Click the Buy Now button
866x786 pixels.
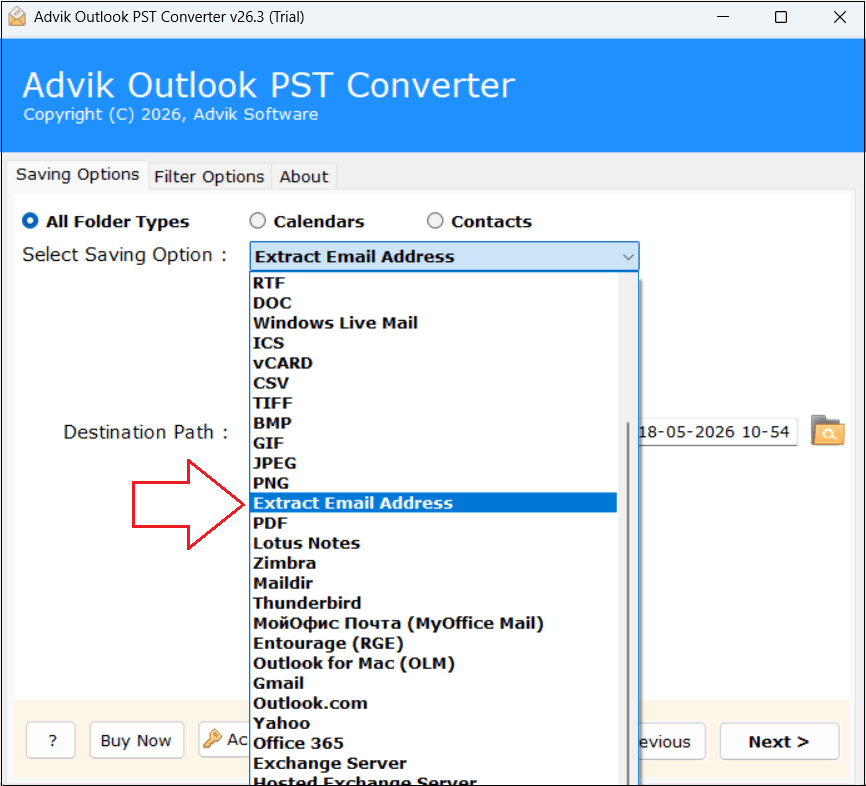pos(136,740)
